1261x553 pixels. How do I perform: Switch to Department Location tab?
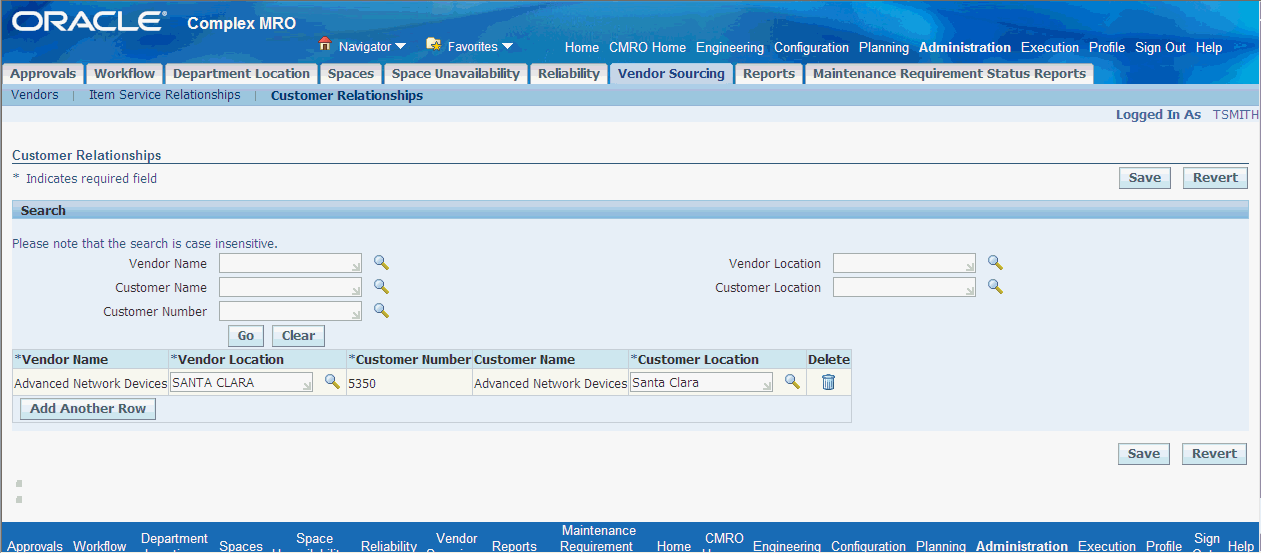point(241,73)
